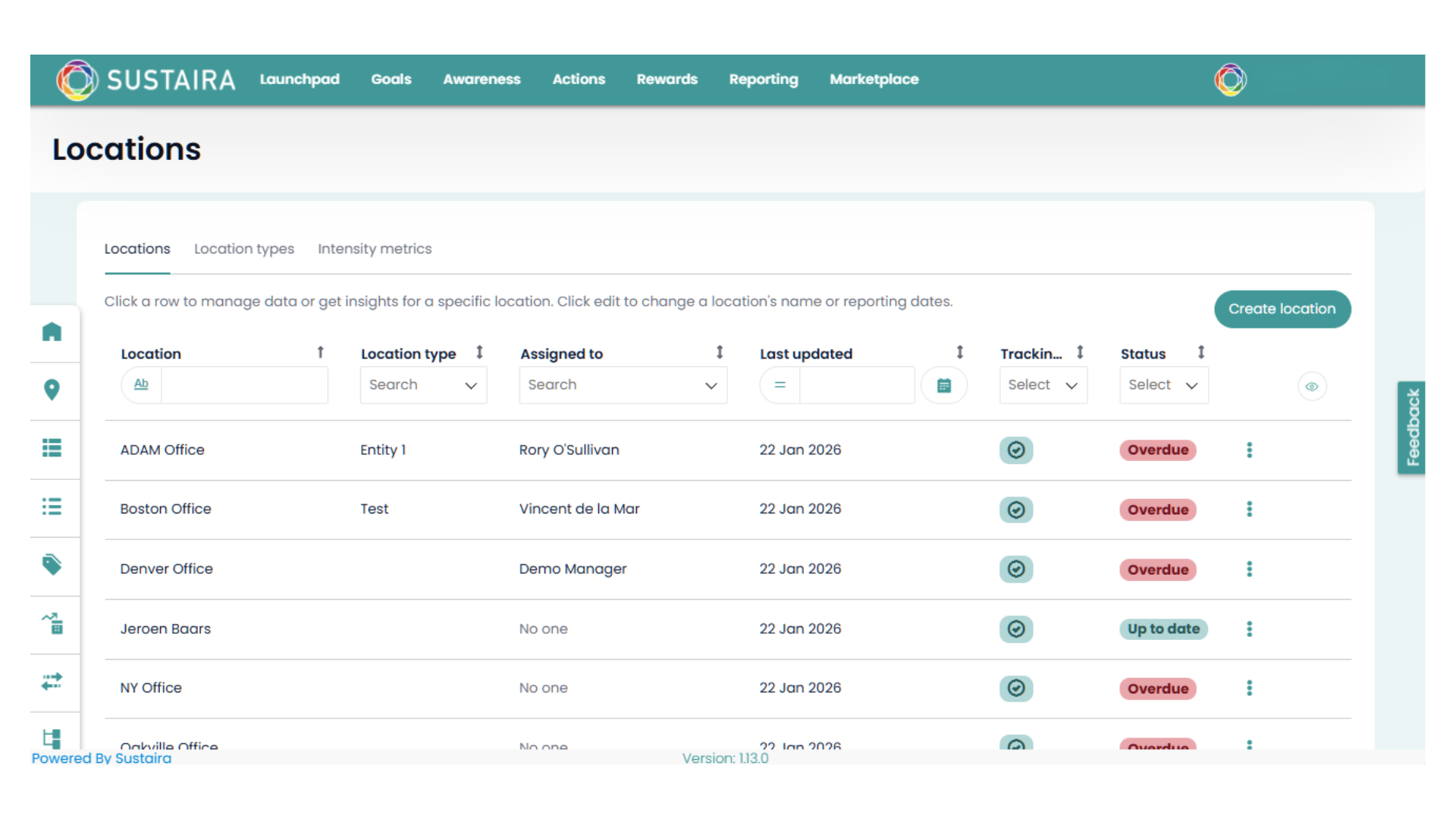This screenshot has height=819, width=1456.
Task: Open the Status Select dropdown
Action: pos(1163,384)
